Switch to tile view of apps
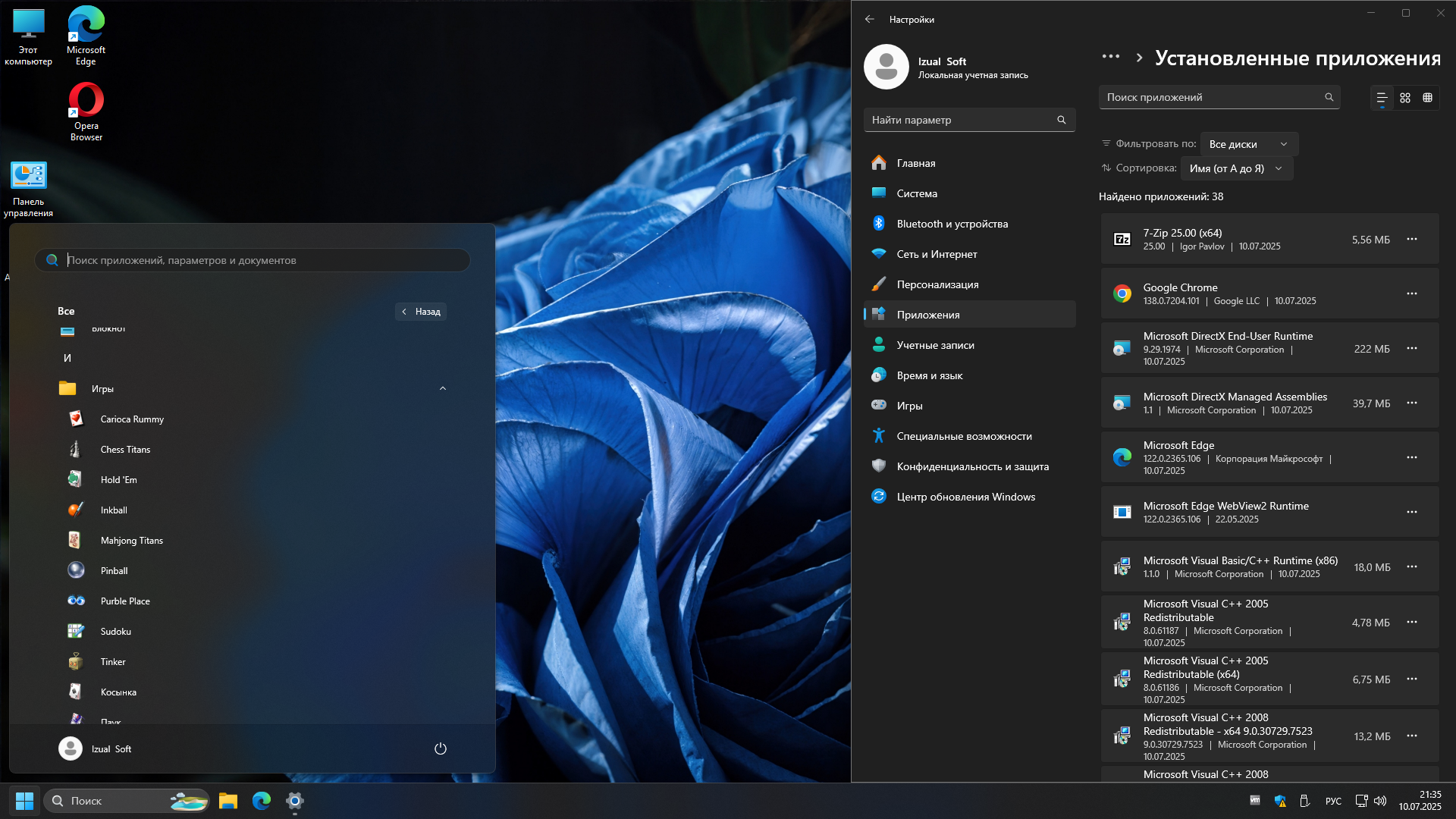Image resolution: width=1456 pixels, height=819 pixels. 1428,98
